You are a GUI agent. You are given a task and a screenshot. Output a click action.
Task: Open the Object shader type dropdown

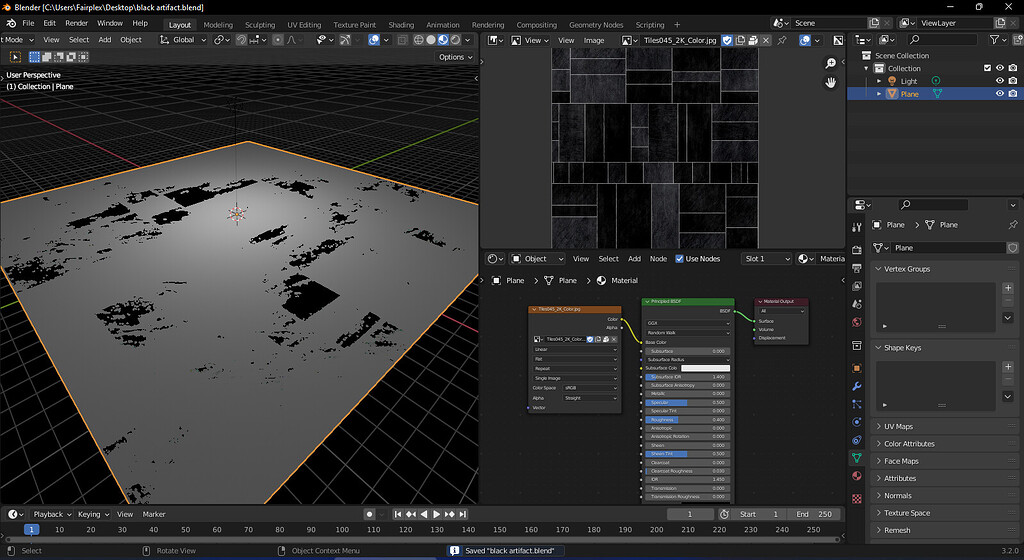click(537, 259)
